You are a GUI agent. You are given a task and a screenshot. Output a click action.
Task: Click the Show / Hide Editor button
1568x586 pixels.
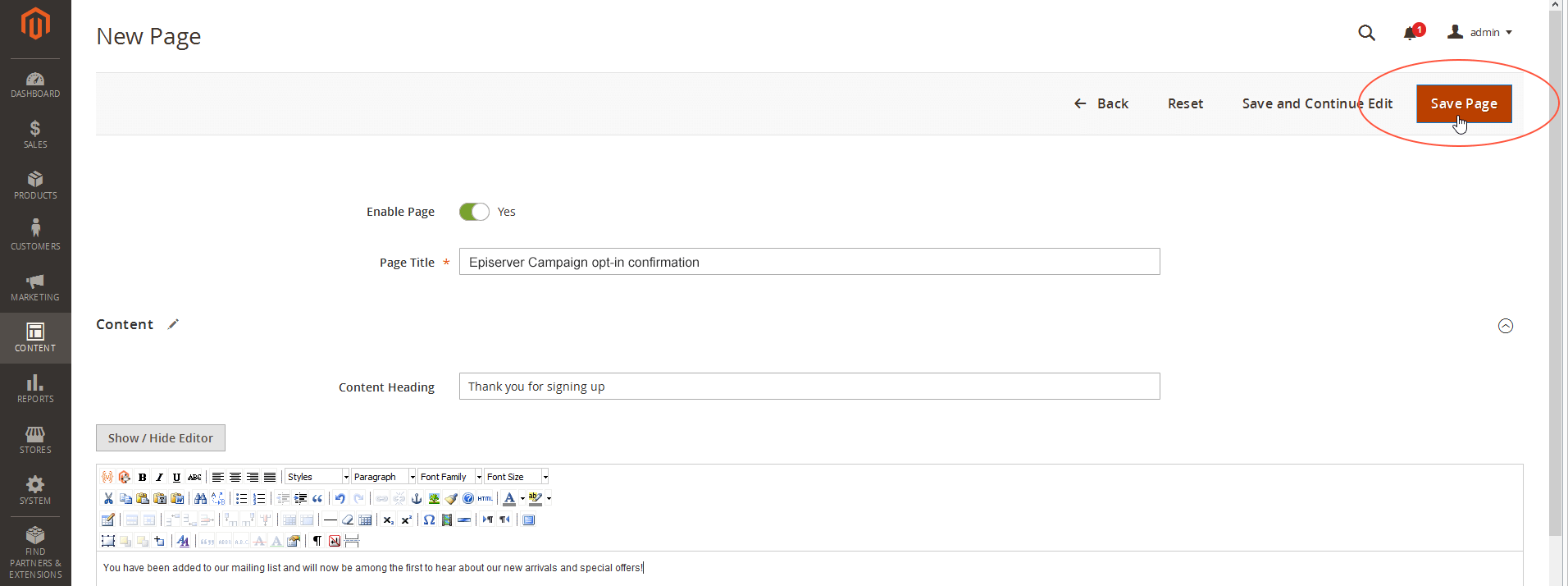coord(161,438)
